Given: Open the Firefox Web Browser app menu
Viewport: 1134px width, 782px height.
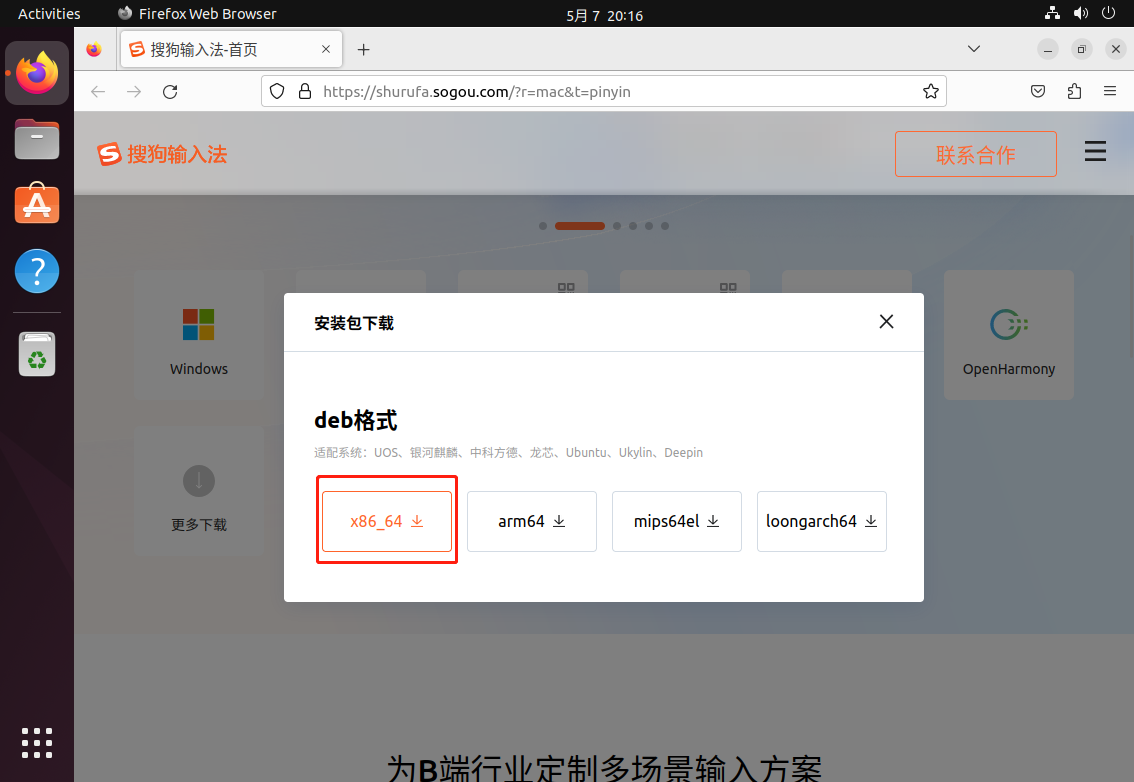Looking at the screenshot, I should tap(197, 14).
